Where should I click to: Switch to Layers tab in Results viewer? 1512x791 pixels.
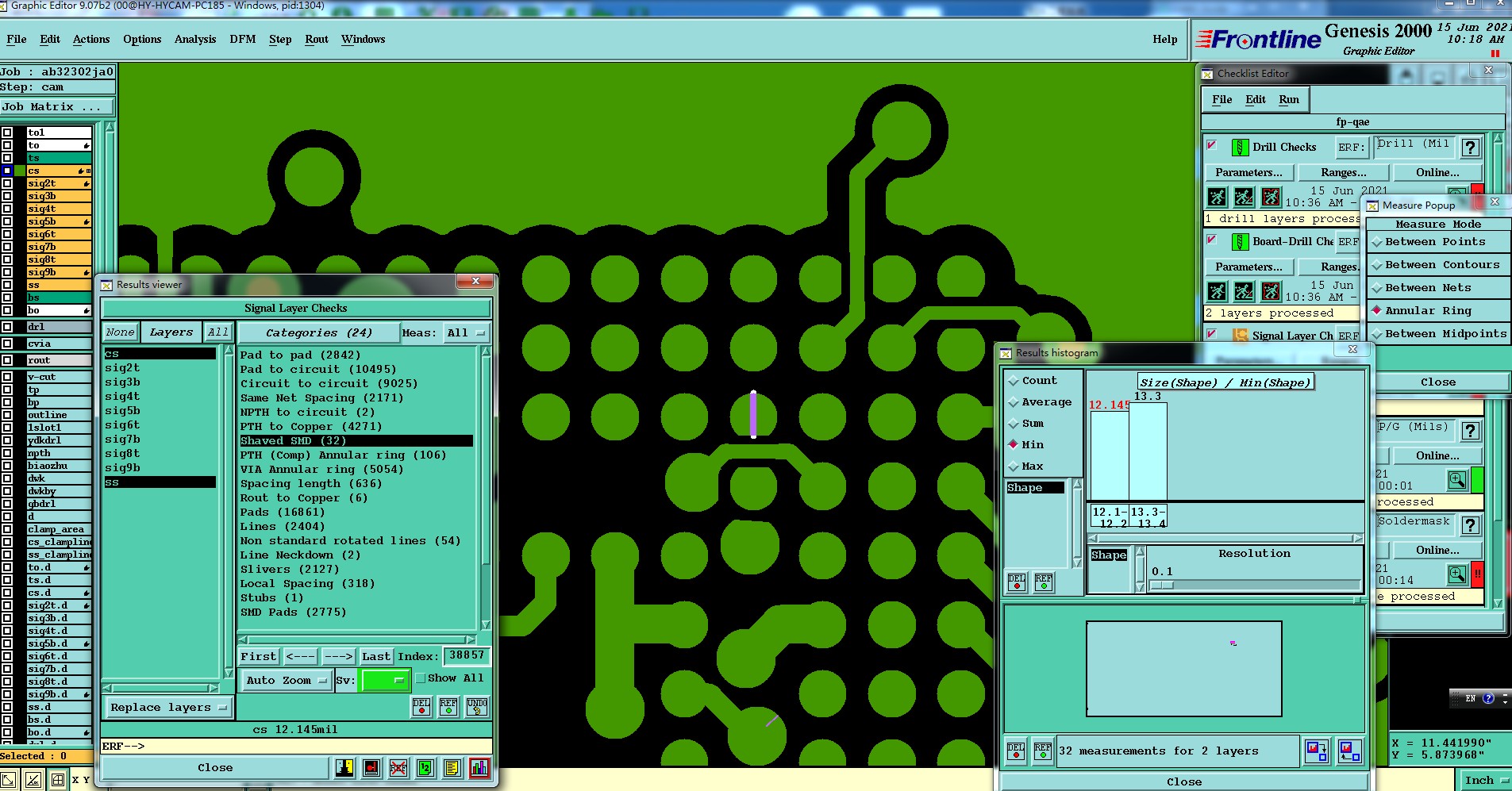(x=171, y=332)
